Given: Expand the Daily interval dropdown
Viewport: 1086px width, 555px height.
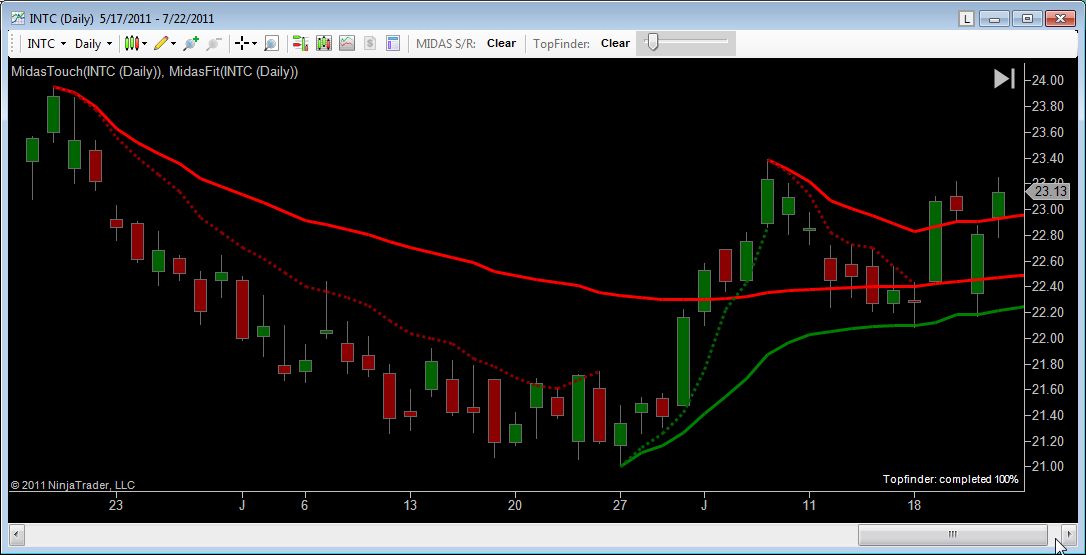Looking at the screenshot, I should pos(94,43).
